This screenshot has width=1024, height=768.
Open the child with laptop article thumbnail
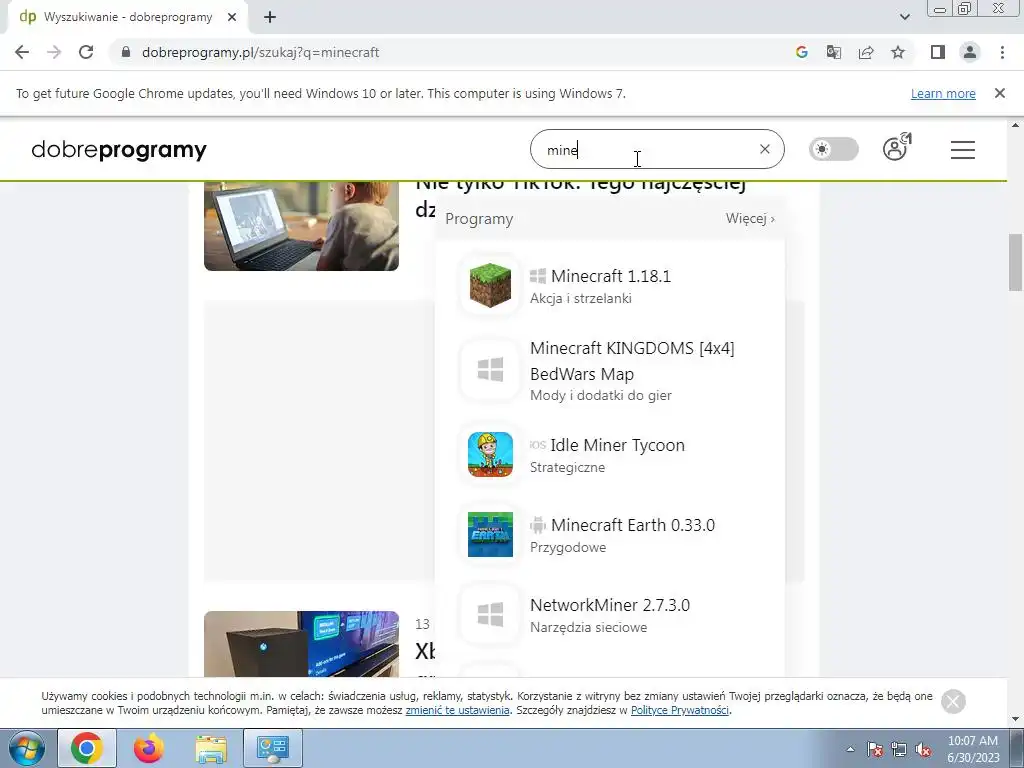point(301,226)
